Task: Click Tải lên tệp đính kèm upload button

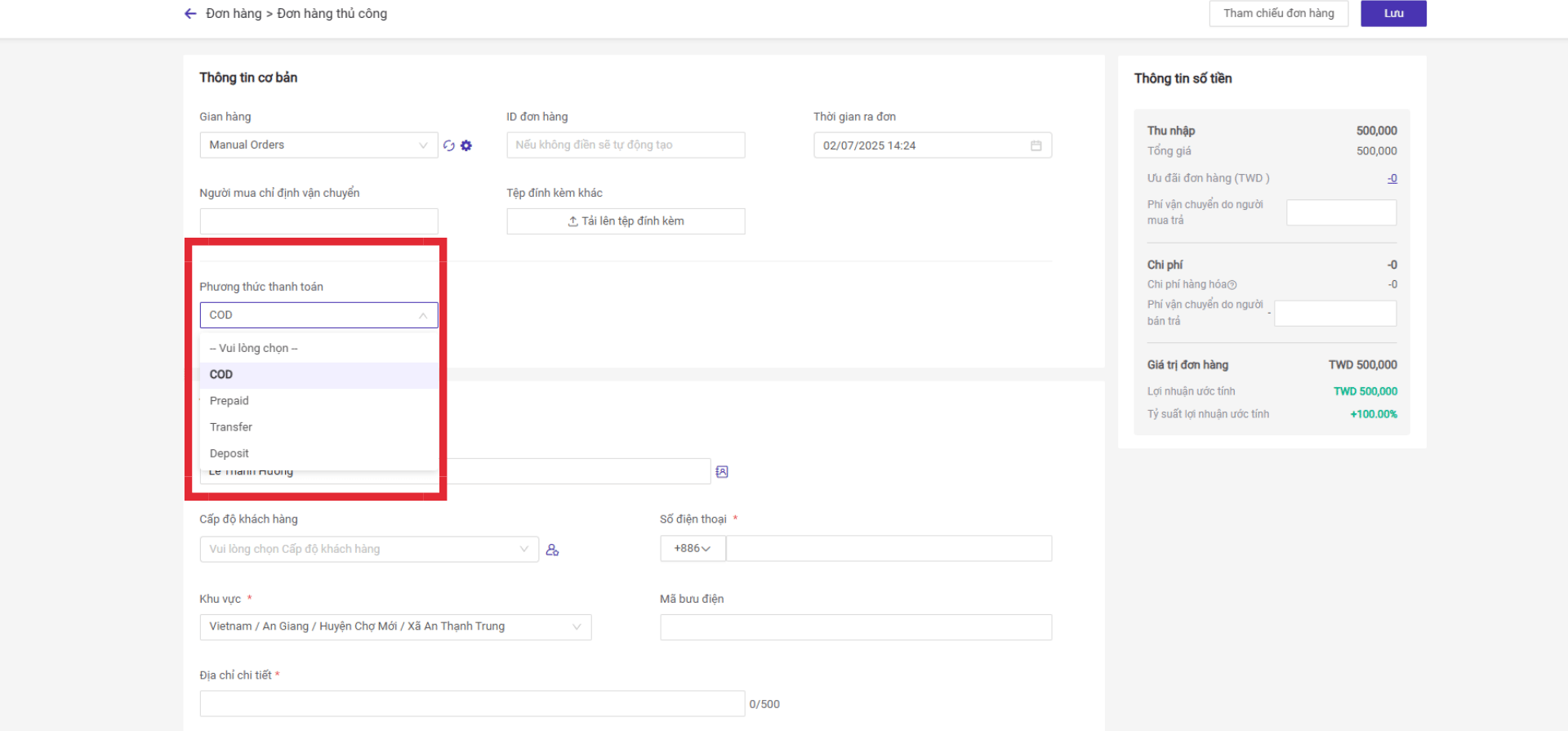Action: pos(626,221)
